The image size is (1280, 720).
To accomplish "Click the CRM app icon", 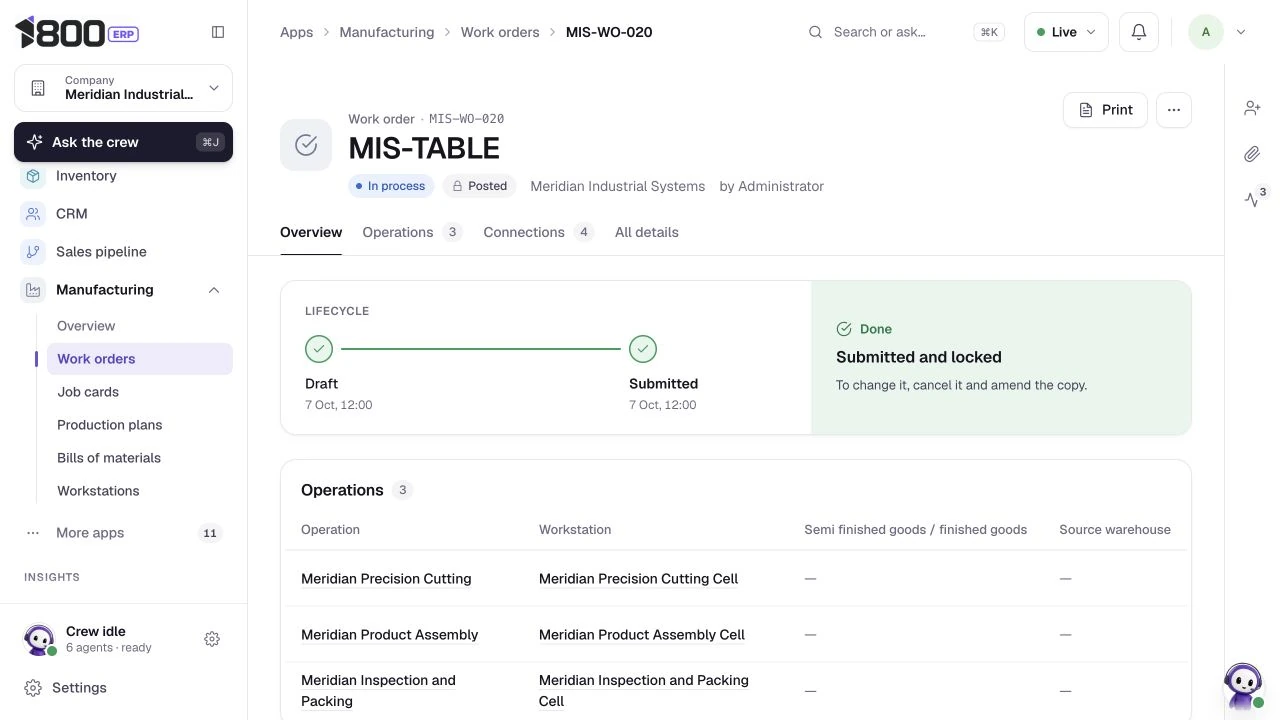I will click(33, 214).
